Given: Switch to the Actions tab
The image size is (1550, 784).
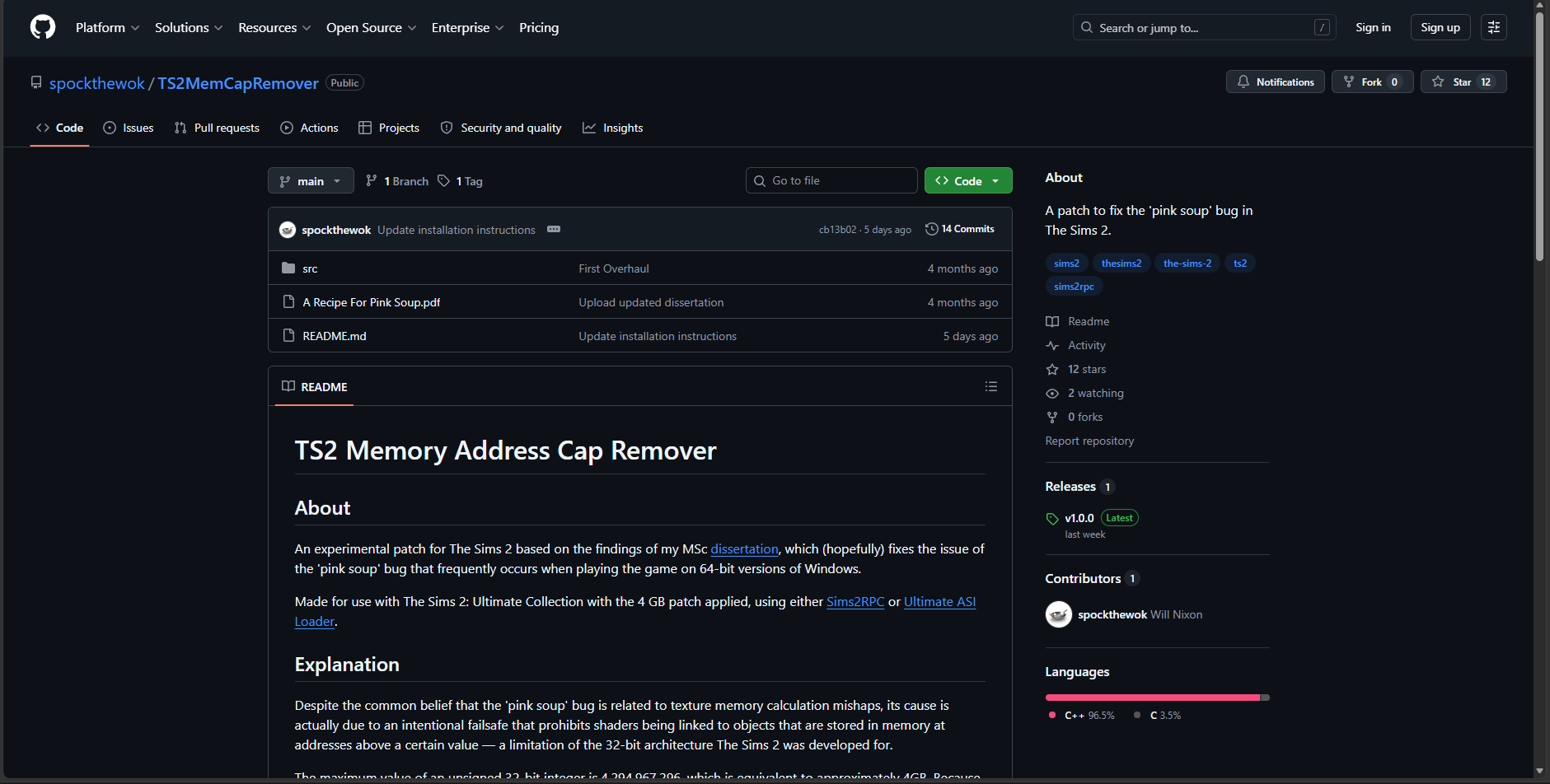Looking at the screenshot, I should pos(309,128).
